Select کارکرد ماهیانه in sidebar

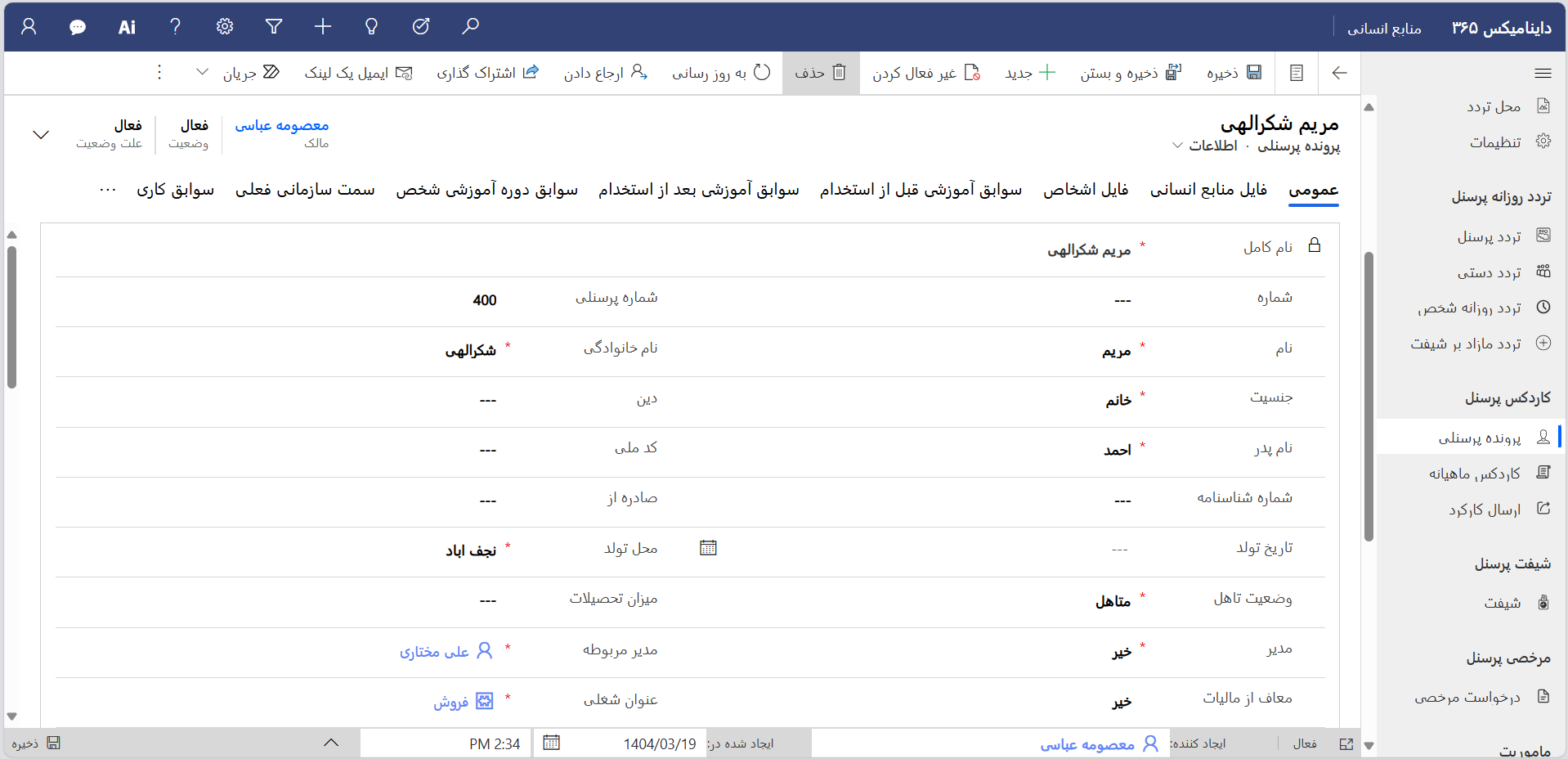[x=1475, y=474]
